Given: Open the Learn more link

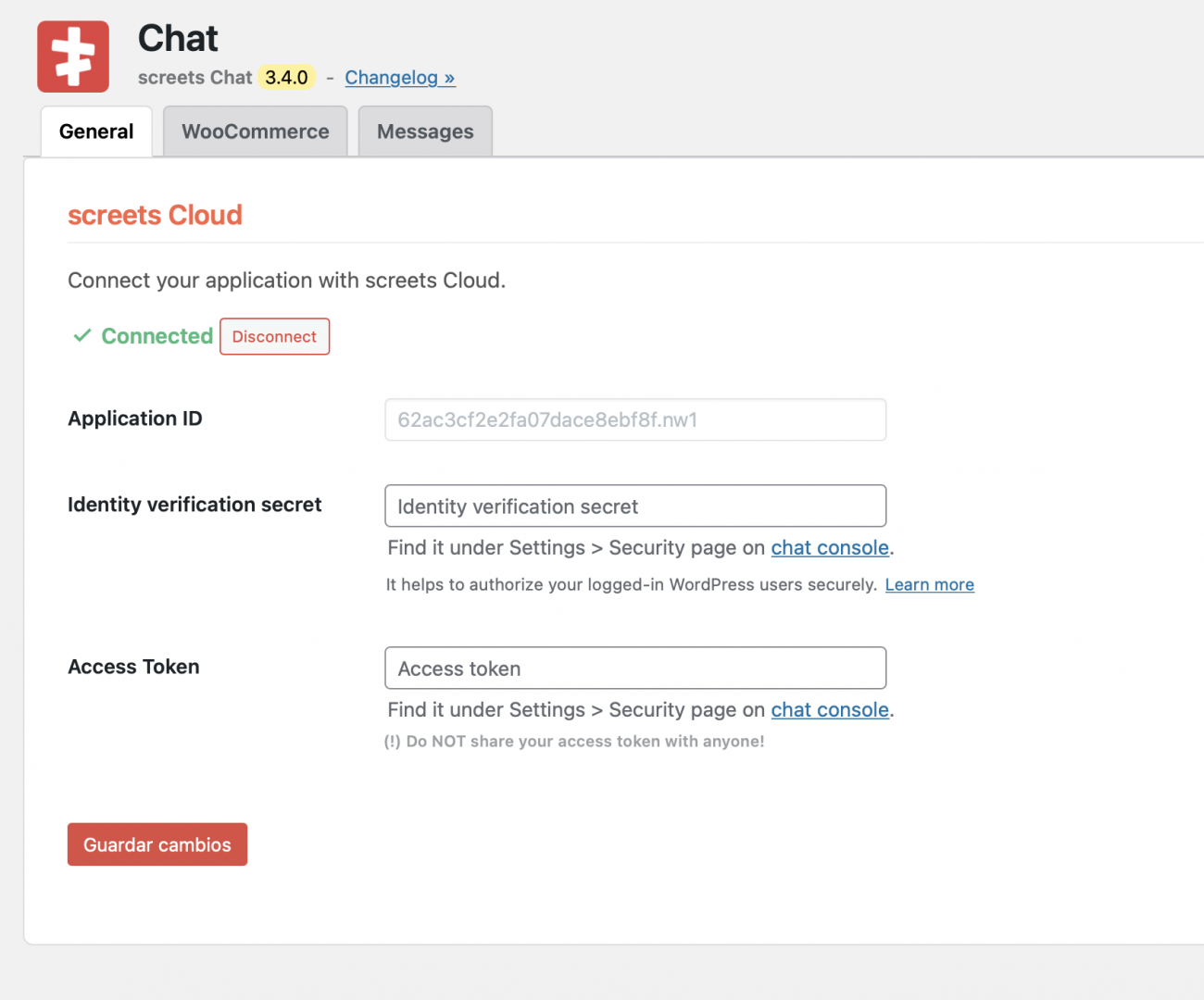Looking at the screenshot, I should (x=930, y=584).
